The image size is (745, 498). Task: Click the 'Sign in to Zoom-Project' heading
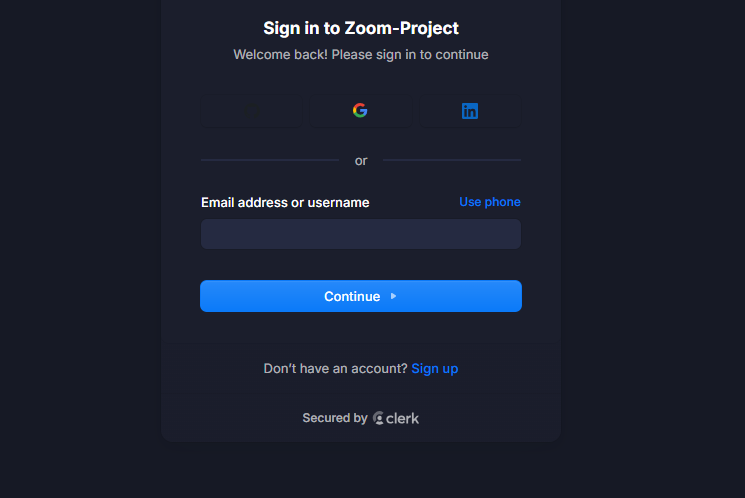[361, 28]
